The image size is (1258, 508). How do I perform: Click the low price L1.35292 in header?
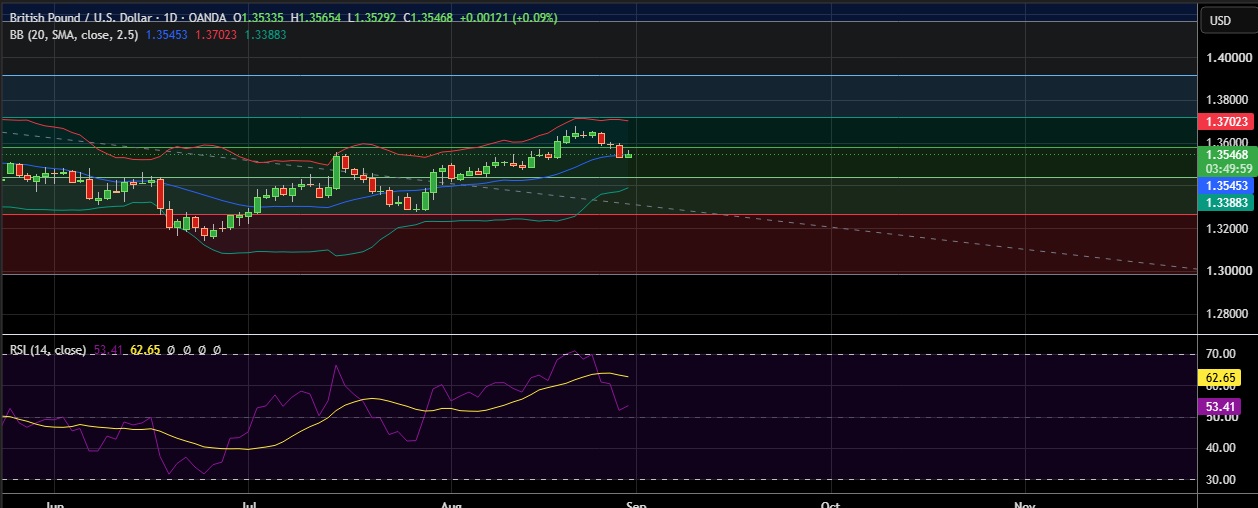pos(372,18)
